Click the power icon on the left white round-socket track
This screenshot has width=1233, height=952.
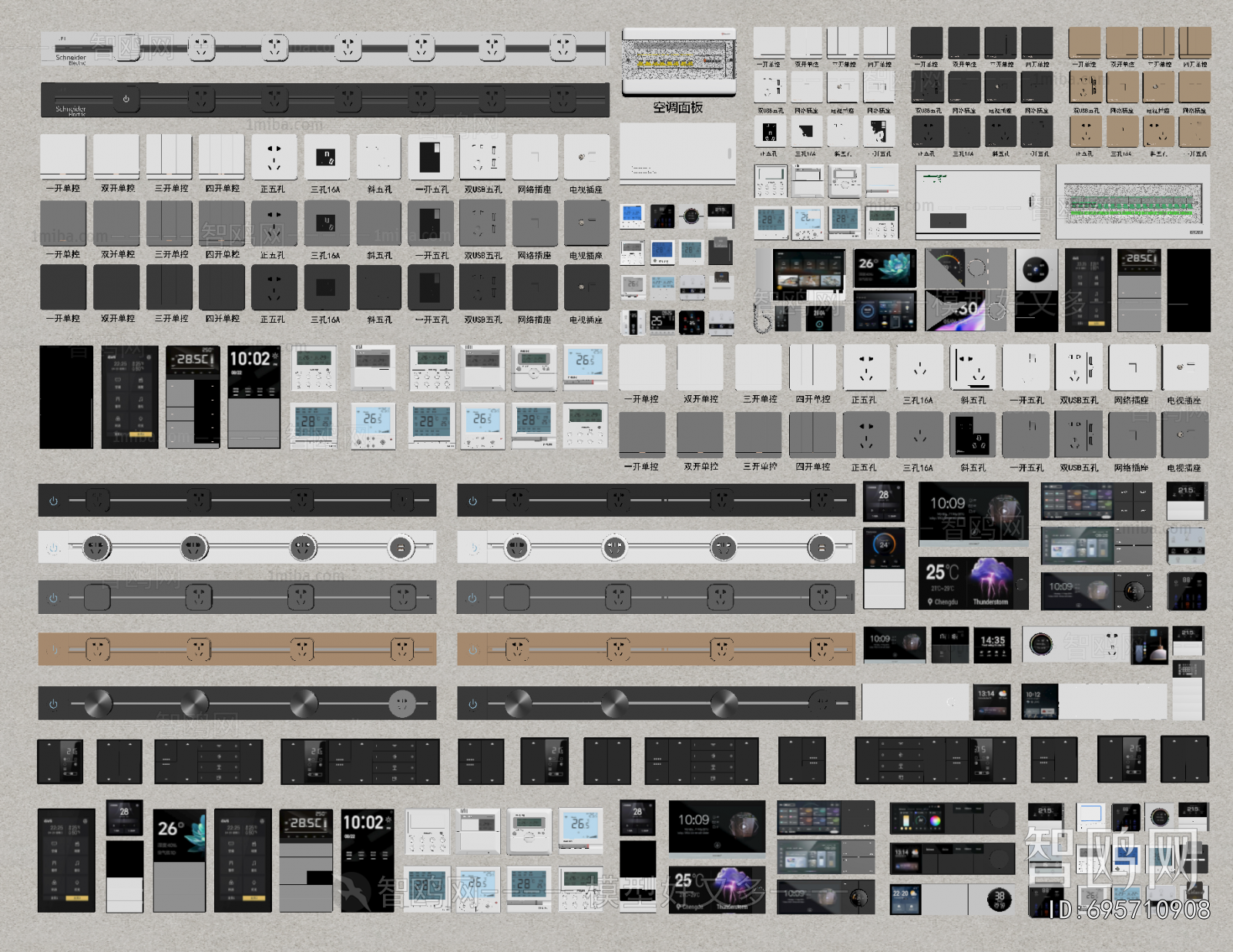pos(53,548)
